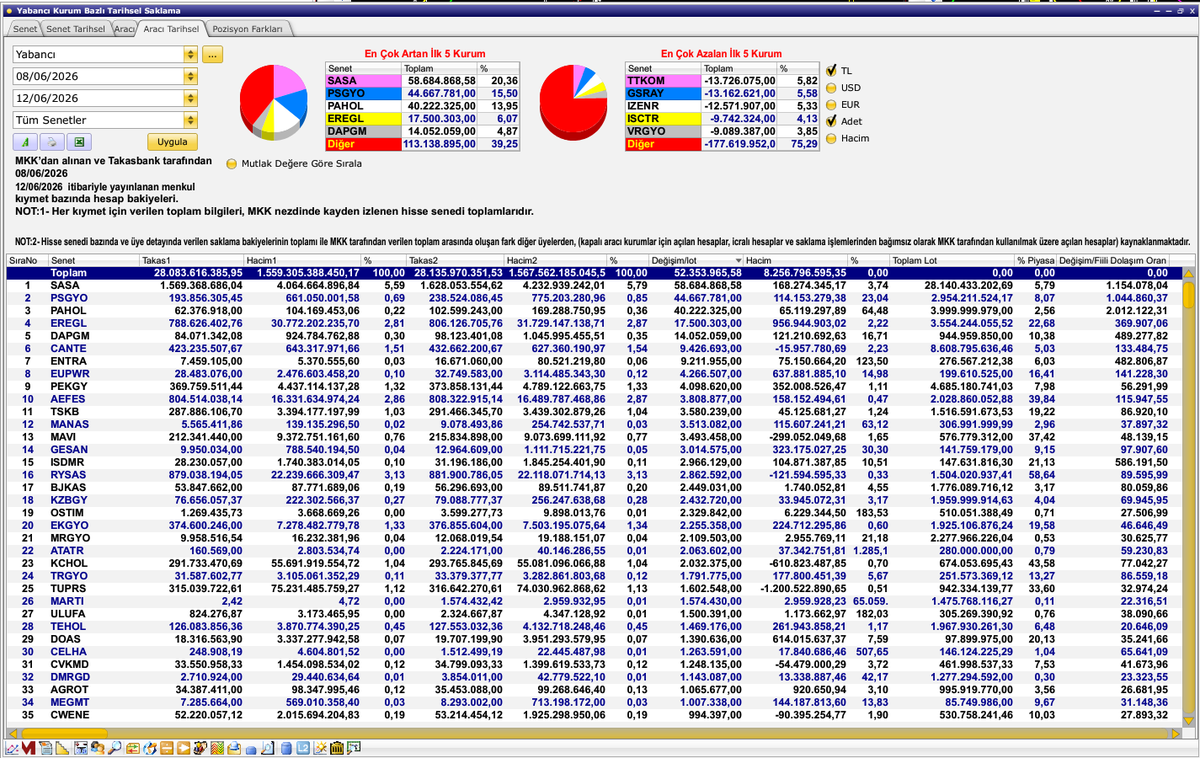This screenshot has width=1200, height=758.
Task: Switch to the Aracı tab
Action: point(124,30)
